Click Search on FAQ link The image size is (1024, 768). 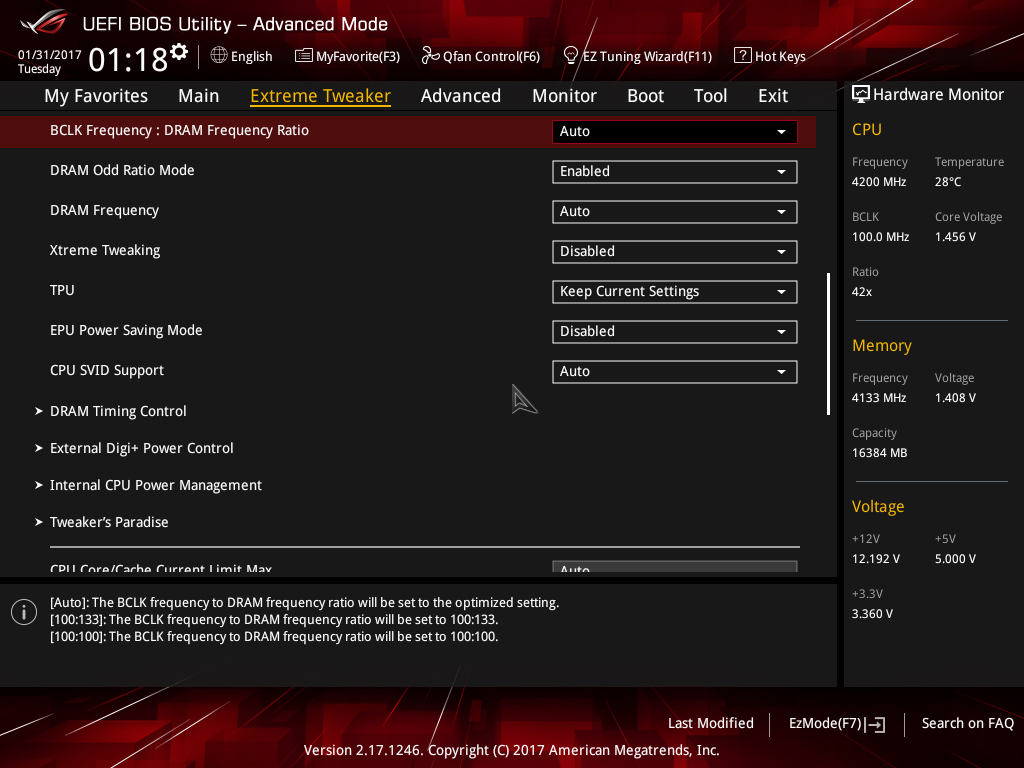967,724
